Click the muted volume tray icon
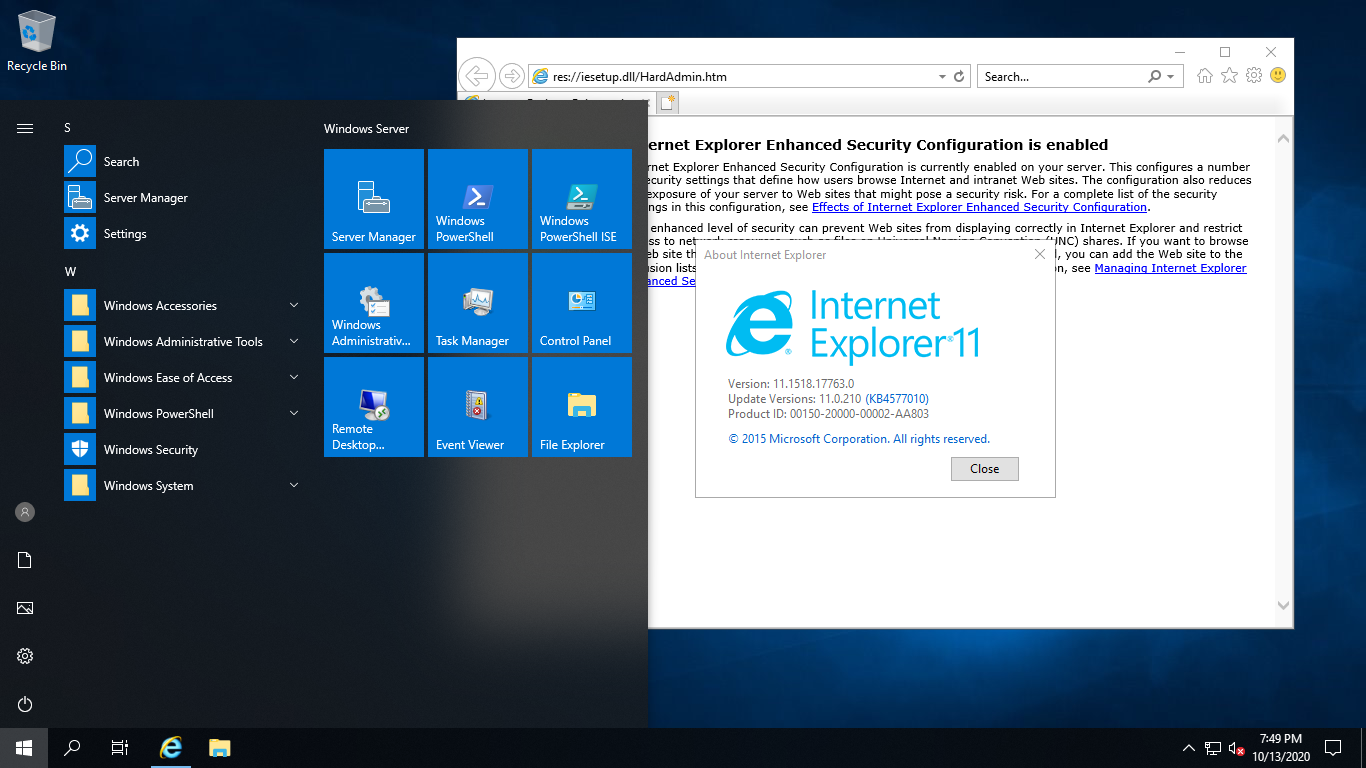 coord(1237,748)
